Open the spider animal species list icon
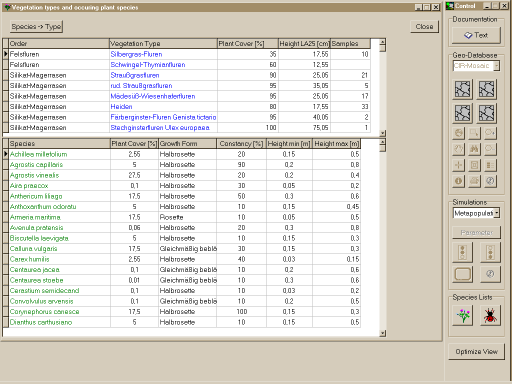Screen dimensions: 512x384 tap(490, 316)
